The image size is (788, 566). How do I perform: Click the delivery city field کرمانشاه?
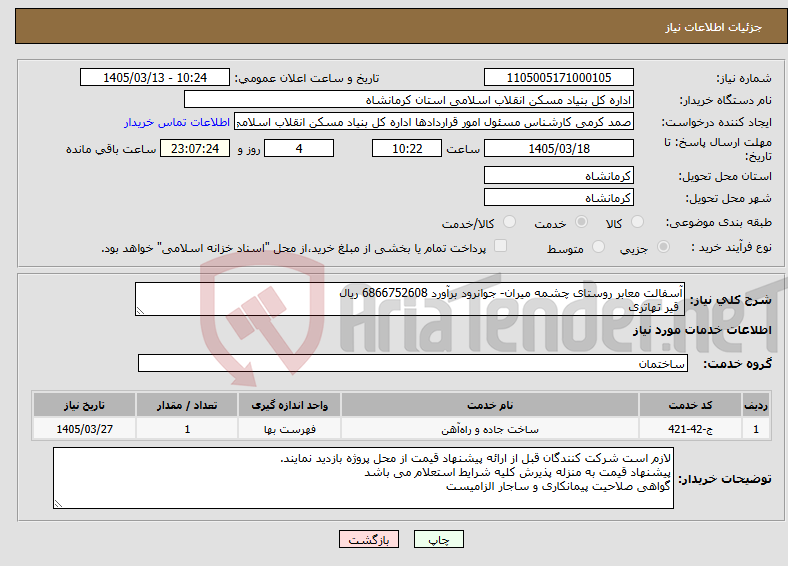pyautogui.click(x=559, y=198)
